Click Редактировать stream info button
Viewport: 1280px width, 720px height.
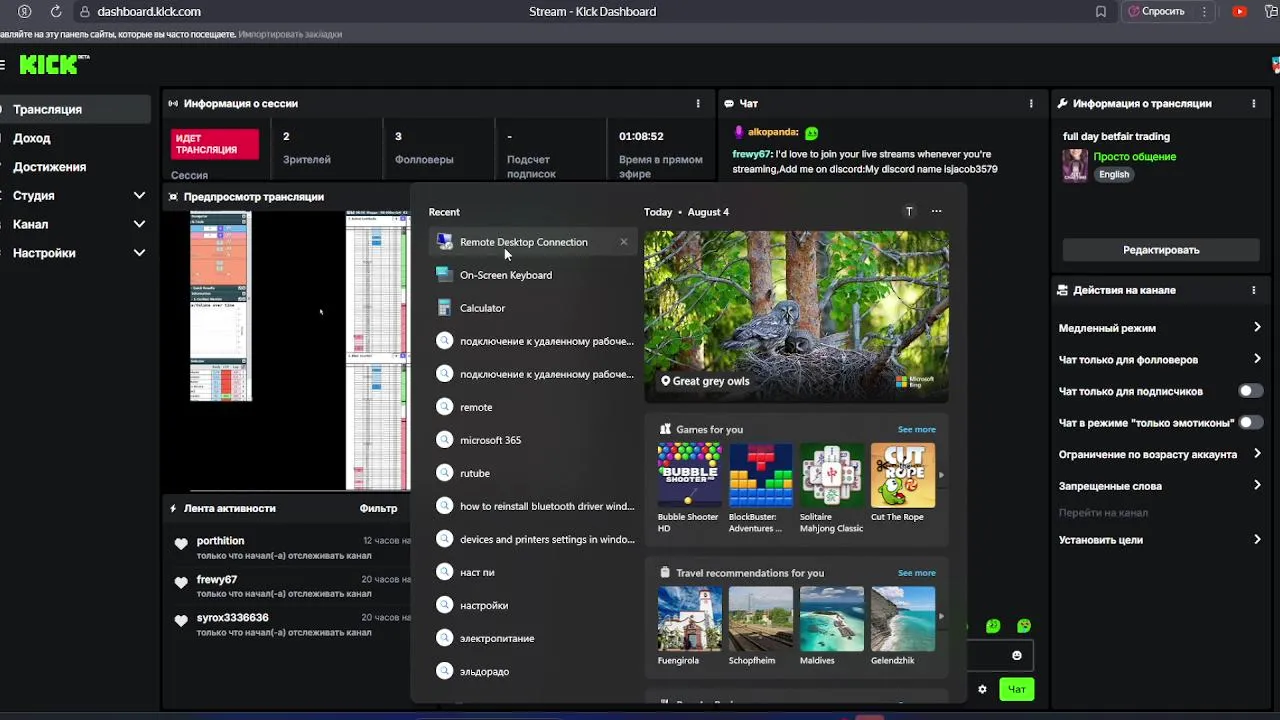point(1161,250)
